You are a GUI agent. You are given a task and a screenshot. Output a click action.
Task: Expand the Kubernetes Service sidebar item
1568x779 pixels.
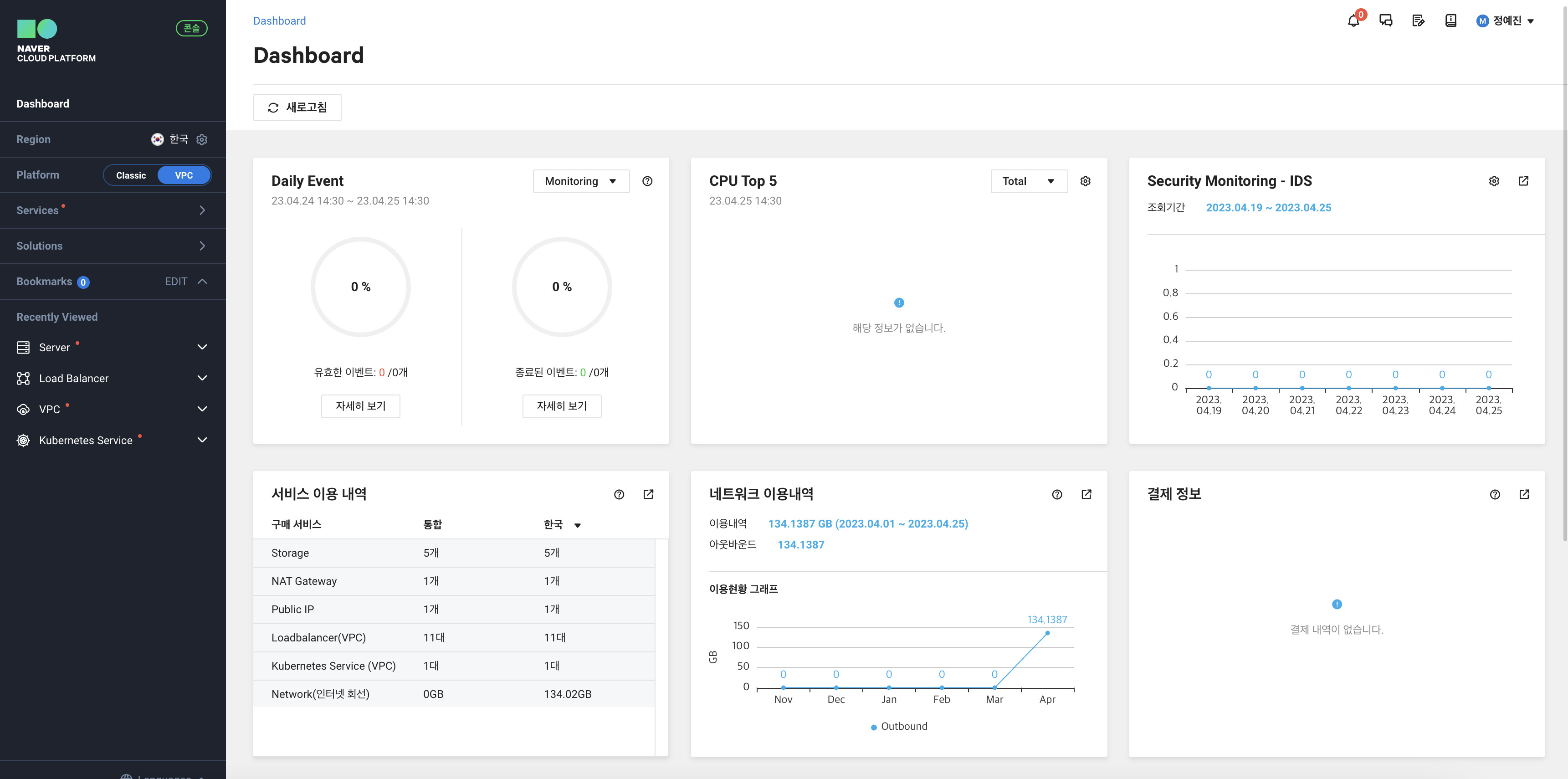(x=202, y=440)
